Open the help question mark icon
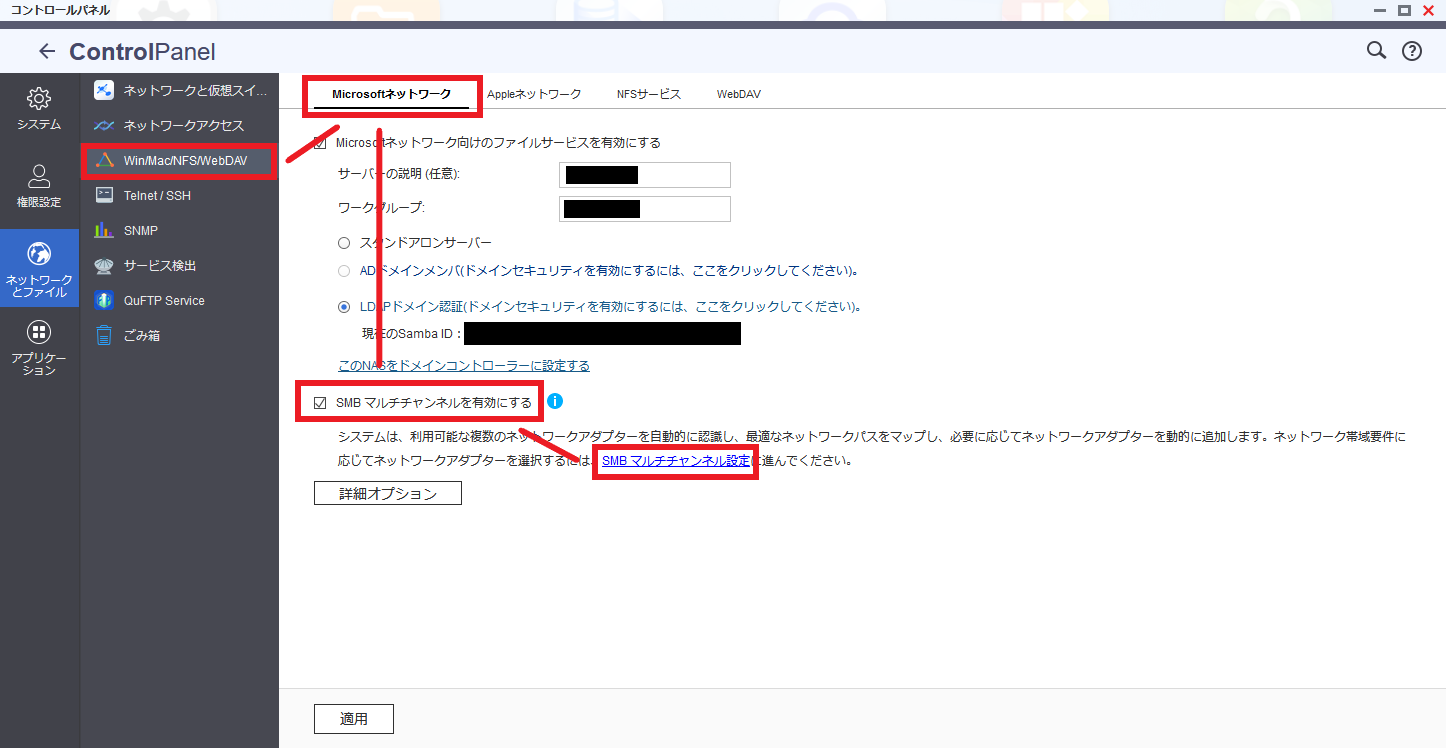Screen dimensions: 1446x748 click(1411, 51)
